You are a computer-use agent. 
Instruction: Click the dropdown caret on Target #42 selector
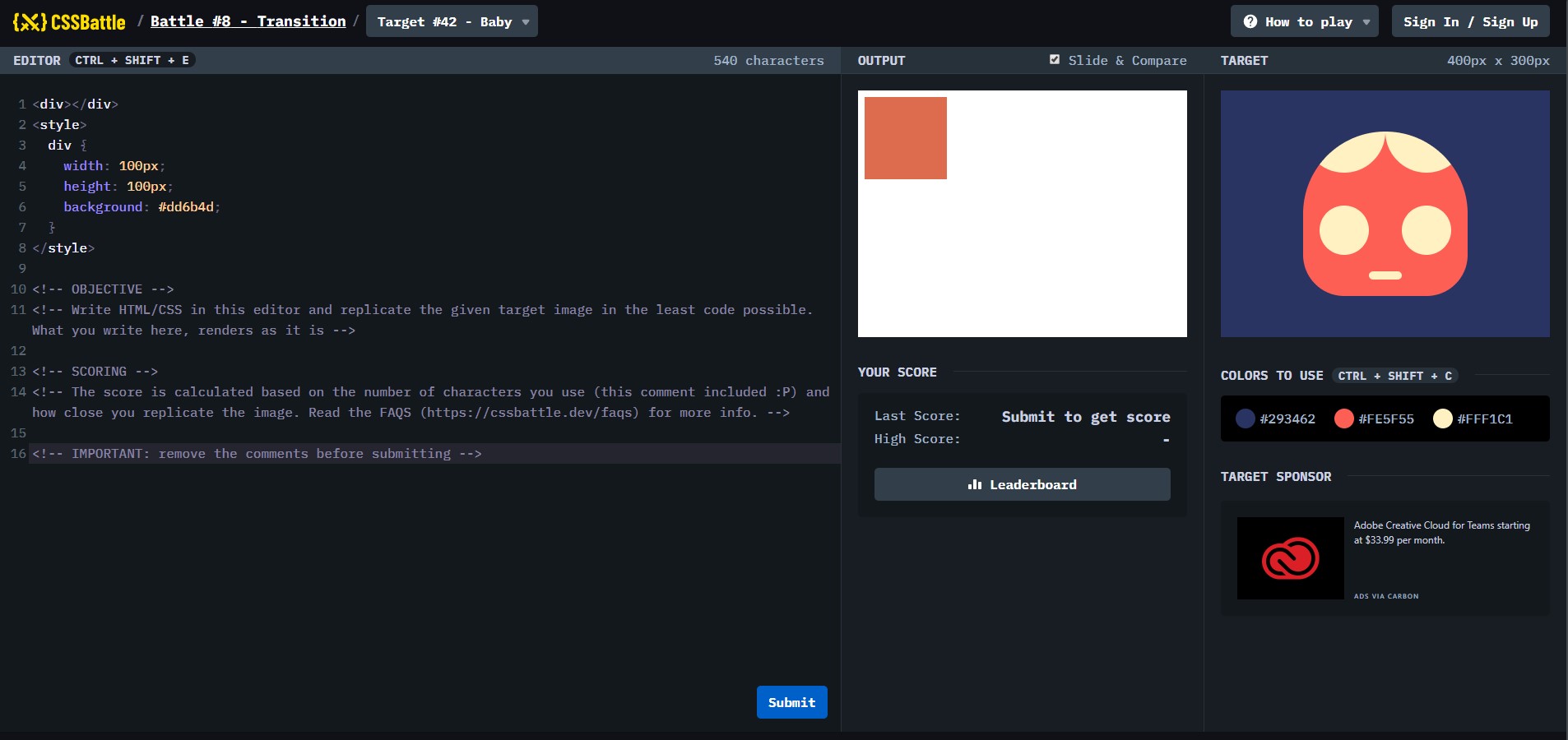click(x=524, y=22)
